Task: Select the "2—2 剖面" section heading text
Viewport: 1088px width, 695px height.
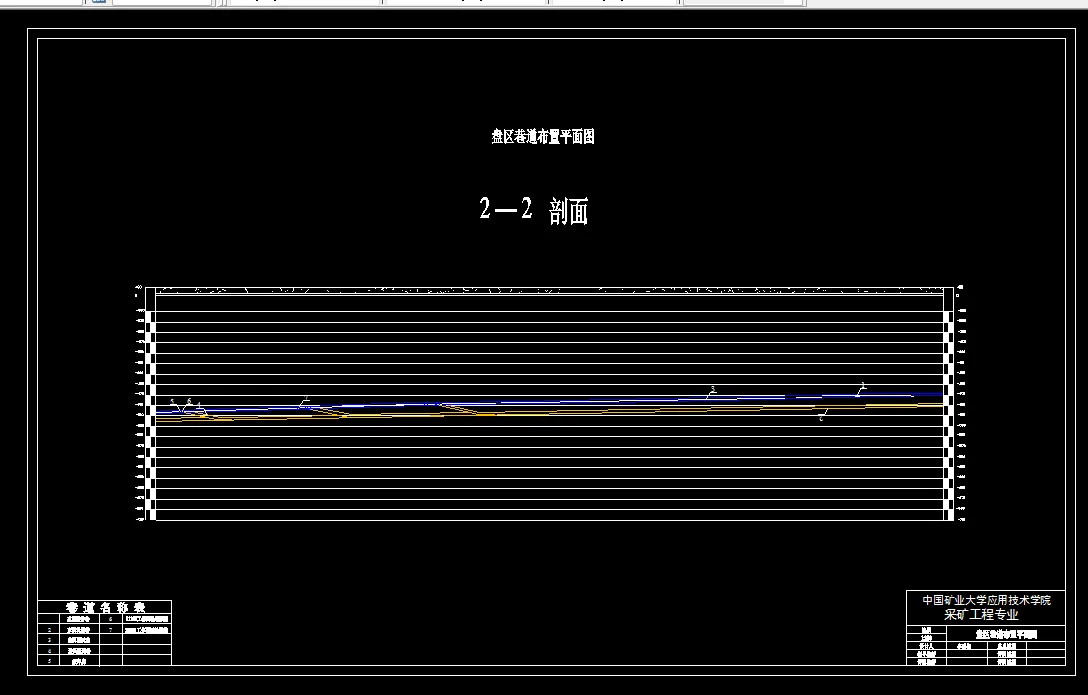Action: 534,210
